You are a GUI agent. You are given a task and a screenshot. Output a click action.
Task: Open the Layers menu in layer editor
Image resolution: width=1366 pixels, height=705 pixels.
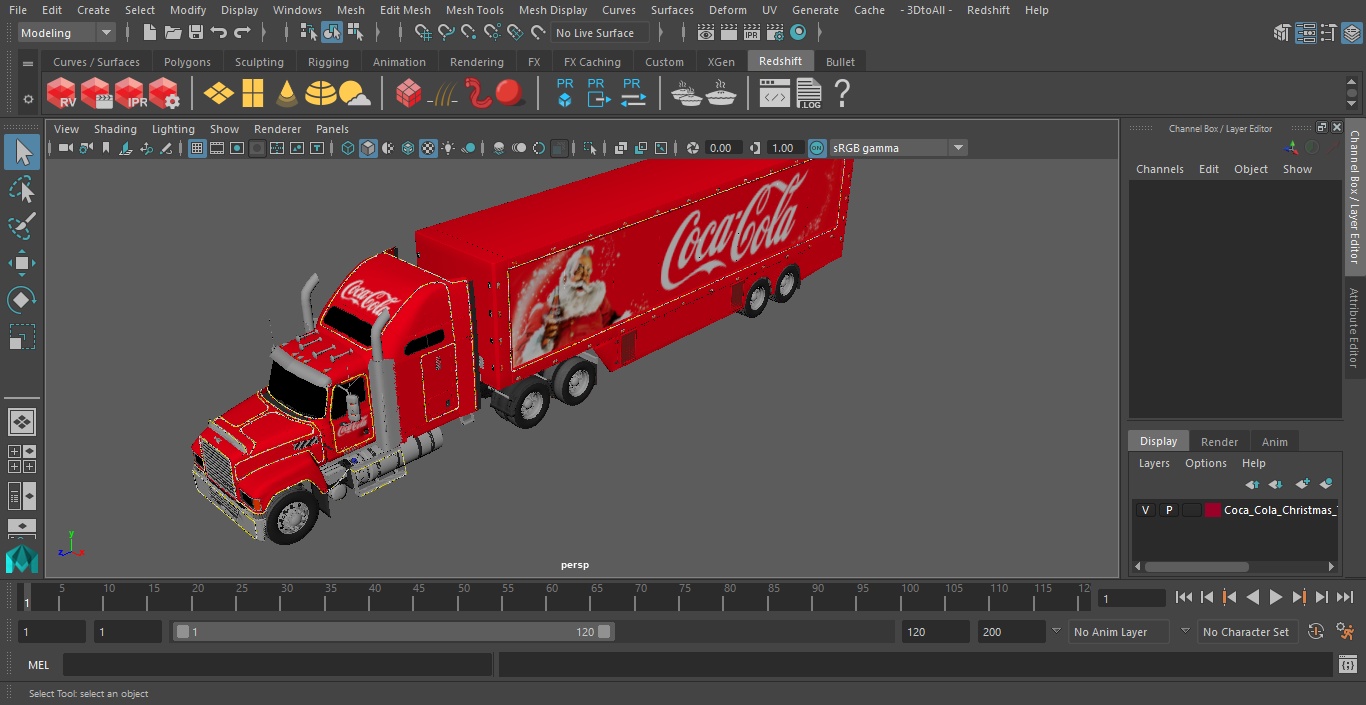tap(1154, 463)
